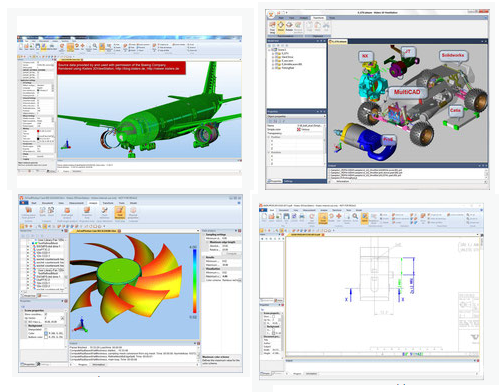Screen dimensions: 499x392
Task: Click red notice banner in airplane window
Action: [121, 68]
